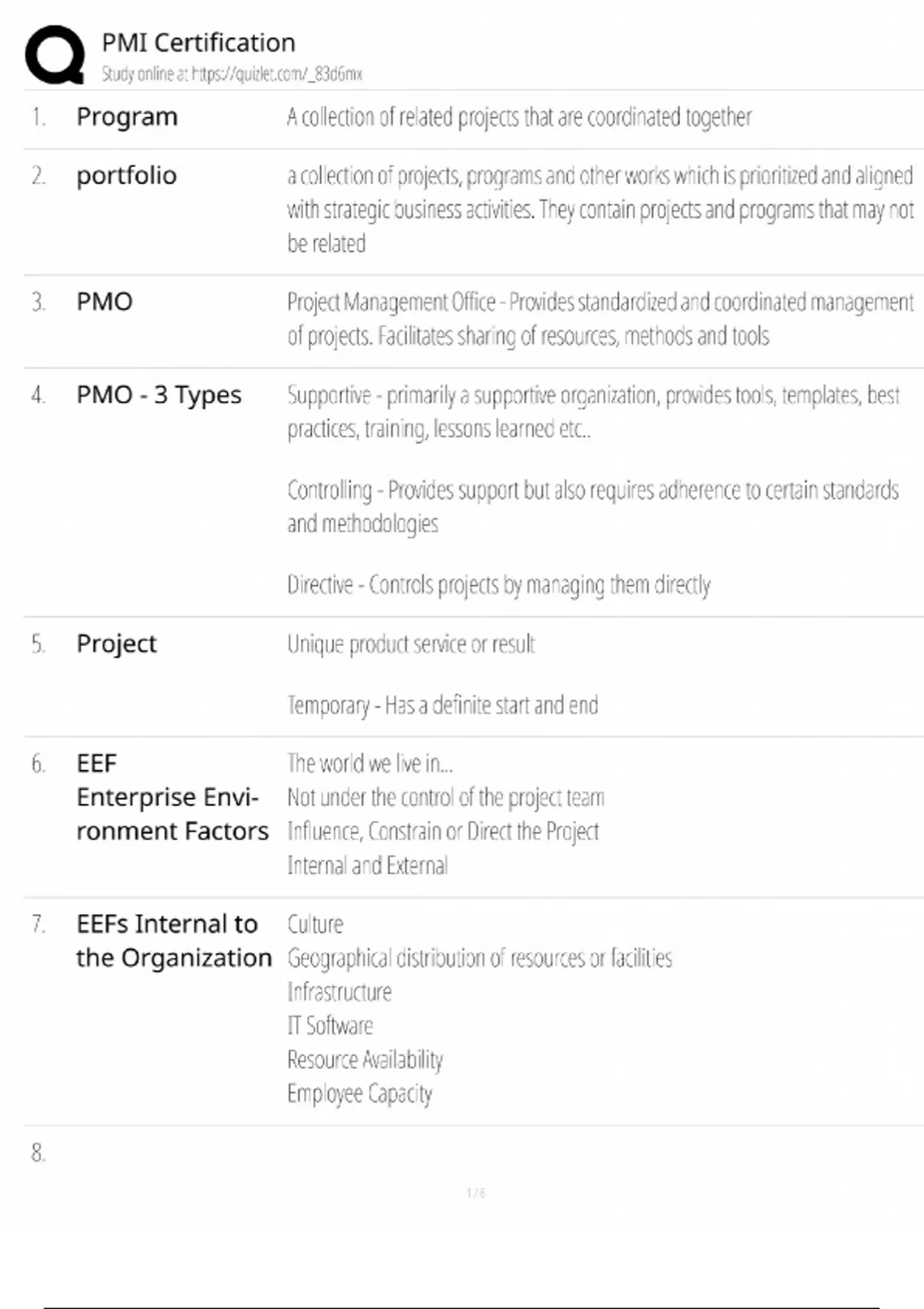Viewport: 924px width, 1309px height.
Task: Click the Quizlet Q logo
Action: pos(55,55)
